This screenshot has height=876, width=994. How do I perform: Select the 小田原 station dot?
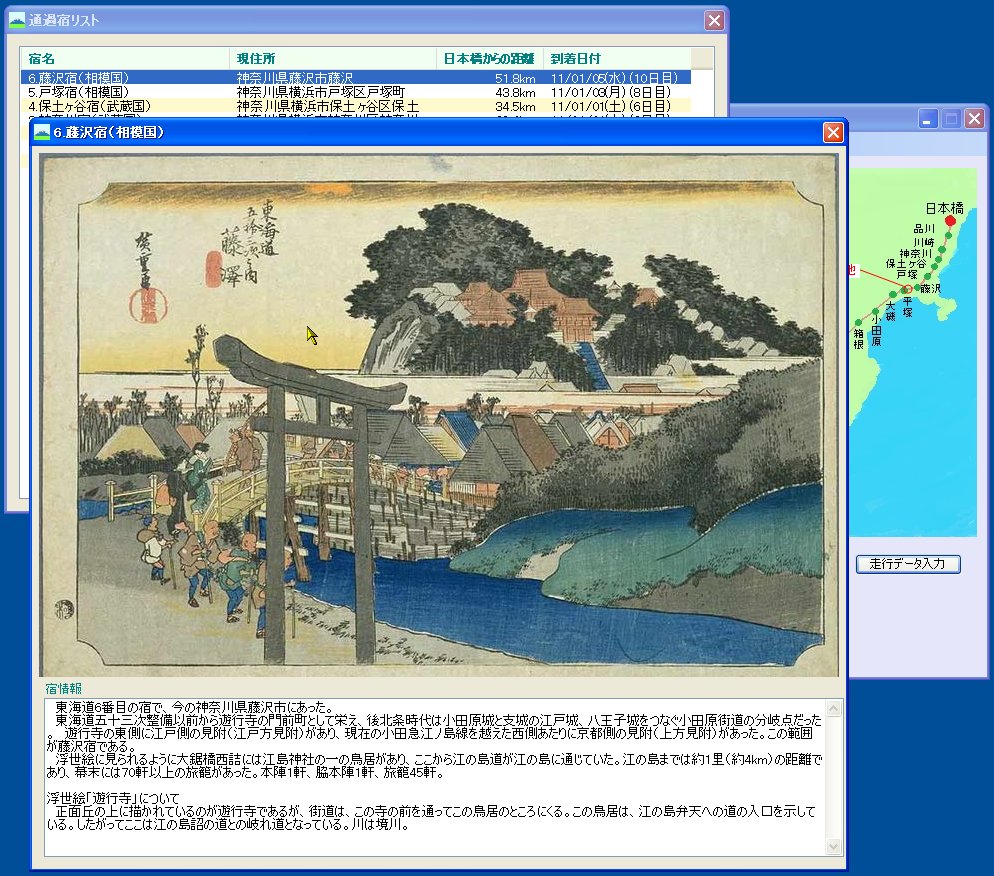(875, 311)
